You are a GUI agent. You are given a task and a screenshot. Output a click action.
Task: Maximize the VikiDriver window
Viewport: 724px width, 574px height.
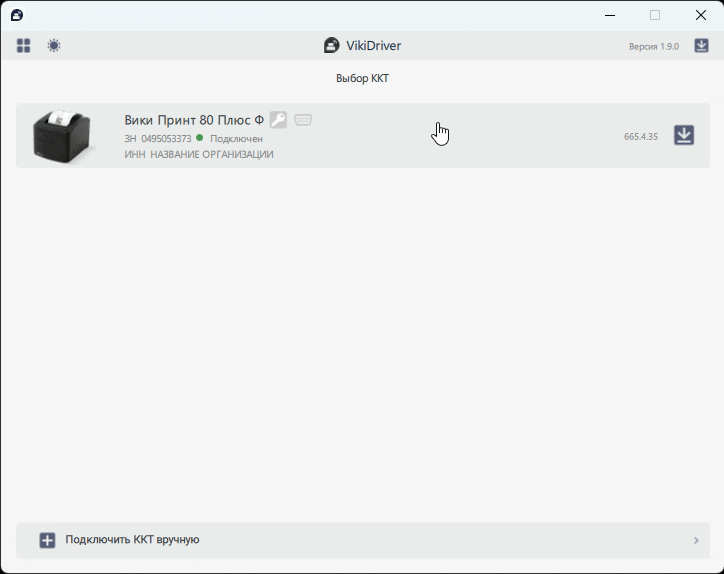[655, 15]
